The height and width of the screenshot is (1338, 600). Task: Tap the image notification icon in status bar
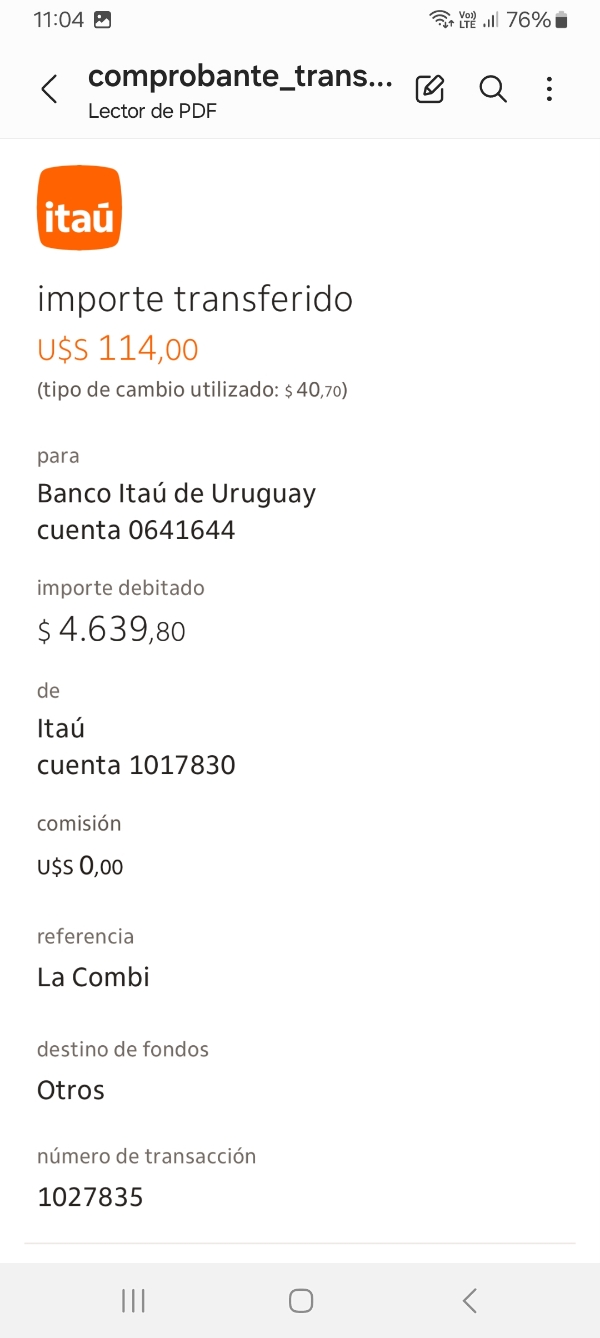pos(102,20)
